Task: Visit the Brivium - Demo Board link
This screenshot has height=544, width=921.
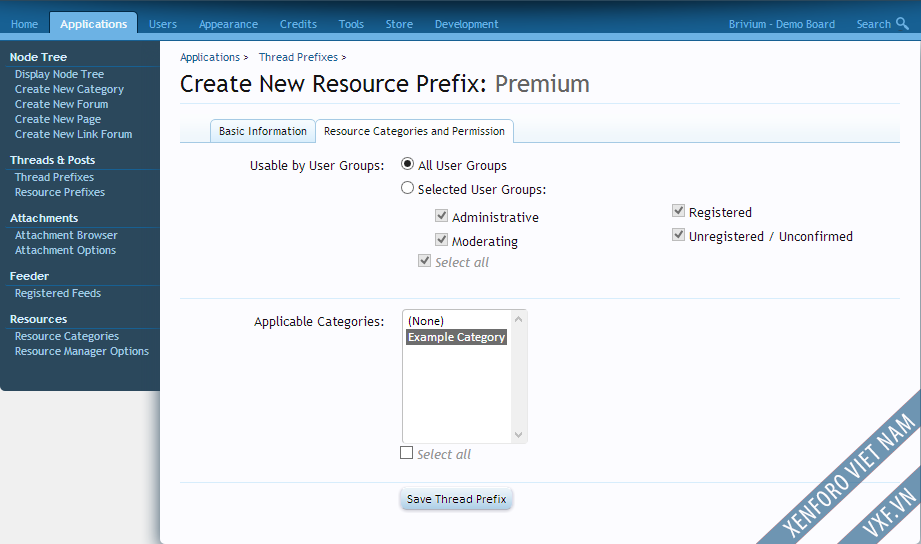Action: click(x=782, y=24)
